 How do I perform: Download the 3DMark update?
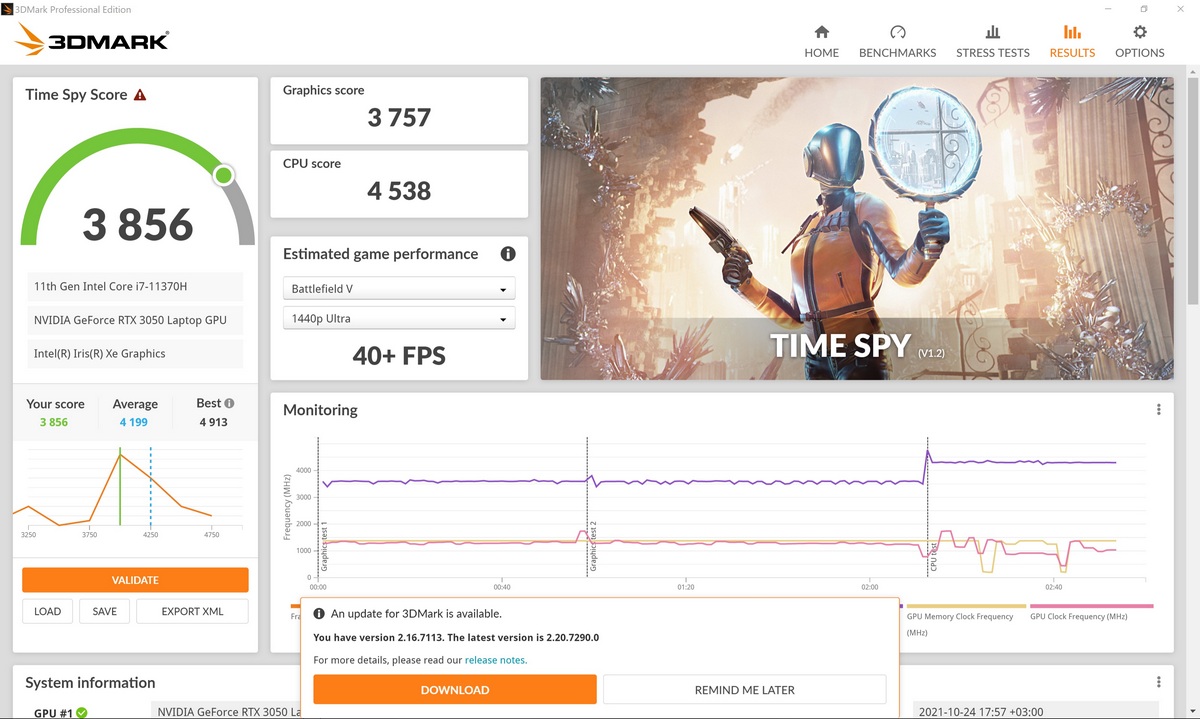[x=454, y=689]
